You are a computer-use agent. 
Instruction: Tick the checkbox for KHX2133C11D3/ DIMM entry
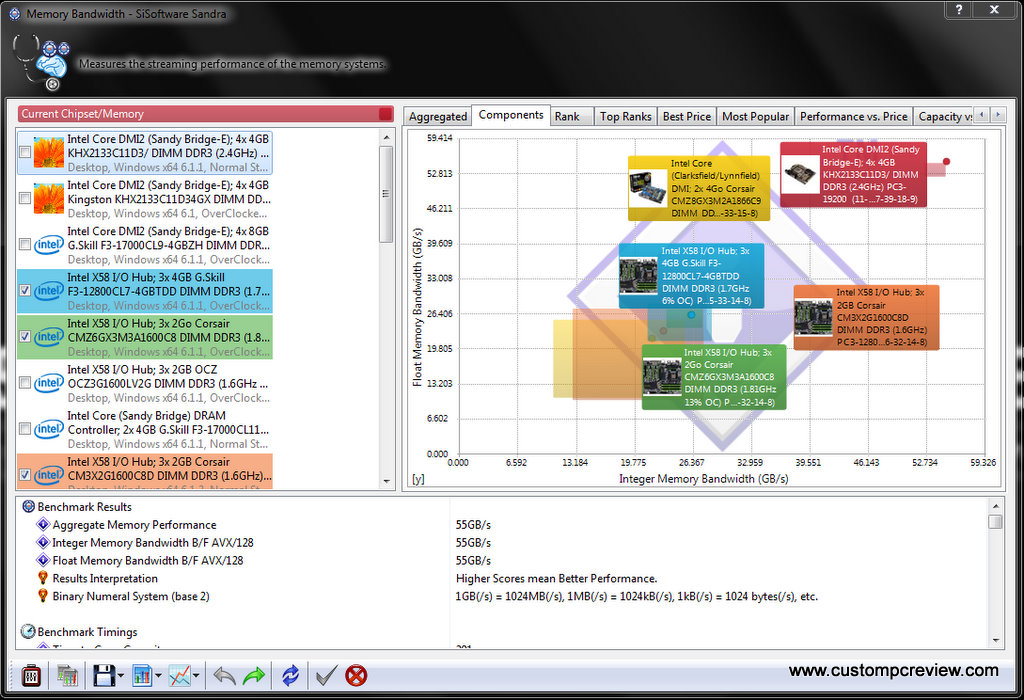(x=25, y=152)
